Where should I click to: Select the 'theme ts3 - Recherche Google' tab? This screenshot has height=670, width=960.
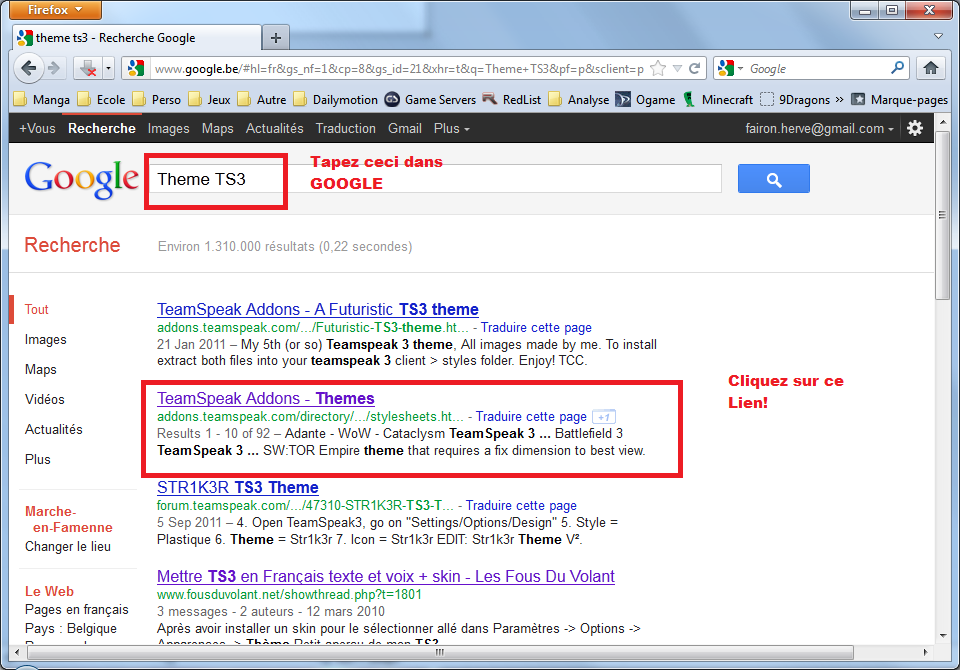click(137, 38)
